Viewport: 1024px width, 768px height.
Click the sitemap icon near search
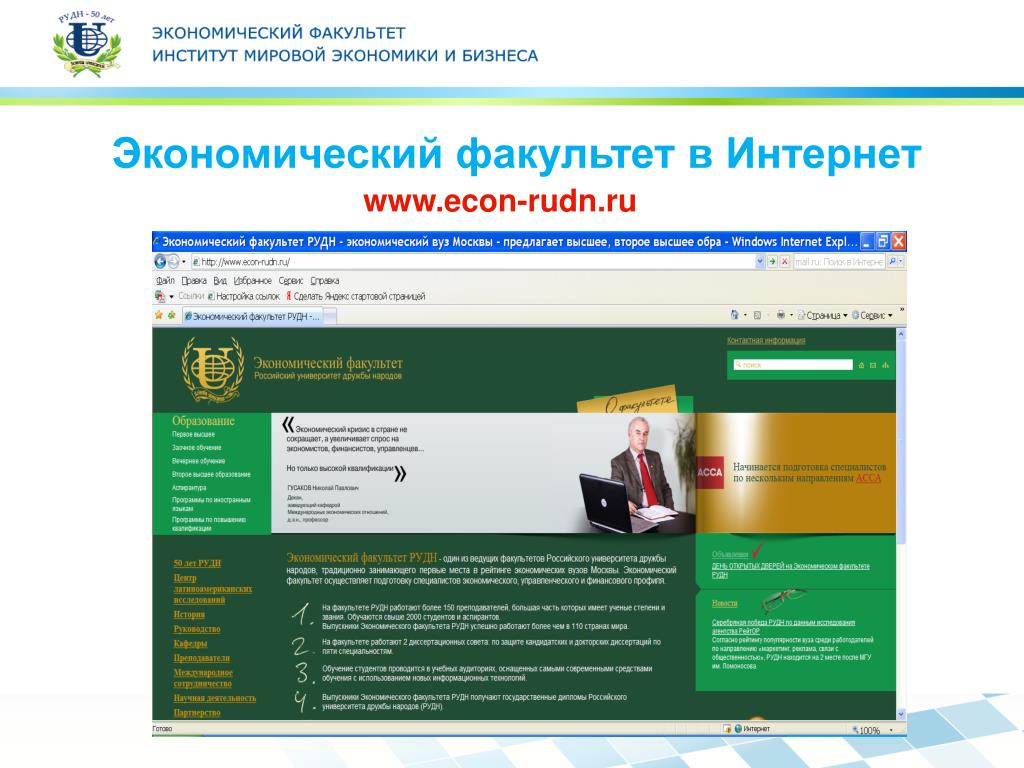point(886,365)
